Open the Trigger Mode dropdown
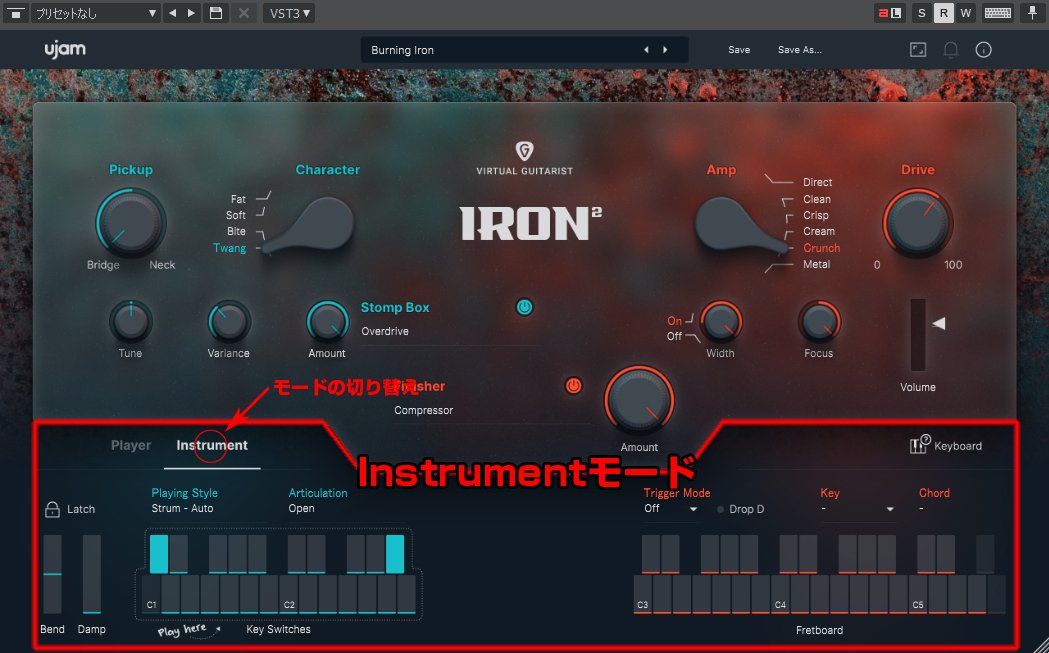Image resolution: width=1049 pixels, height=653 pixels. tap(671, 509)
